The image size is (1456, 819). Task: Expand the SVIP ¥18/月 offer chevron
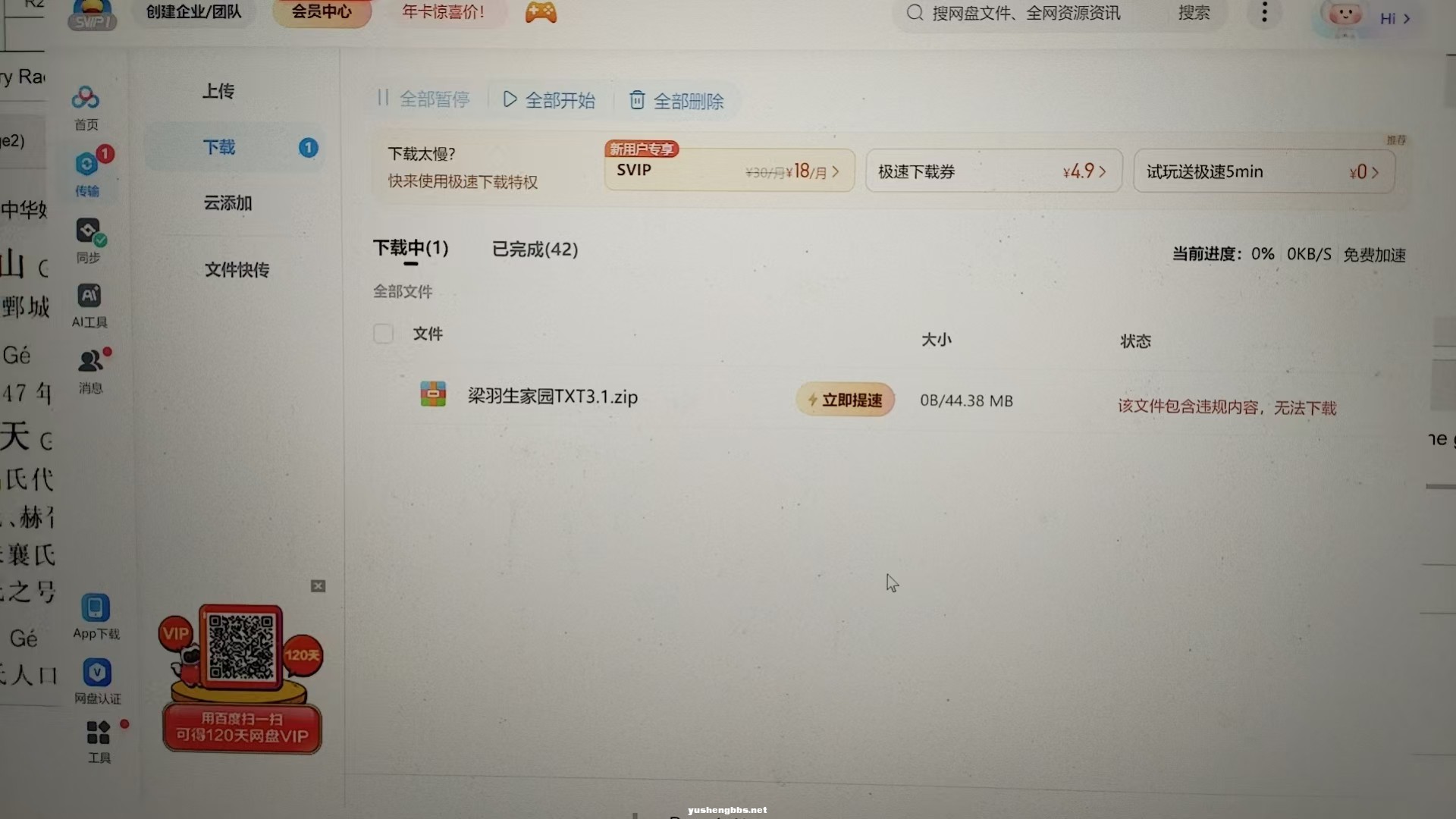point(836,172)
